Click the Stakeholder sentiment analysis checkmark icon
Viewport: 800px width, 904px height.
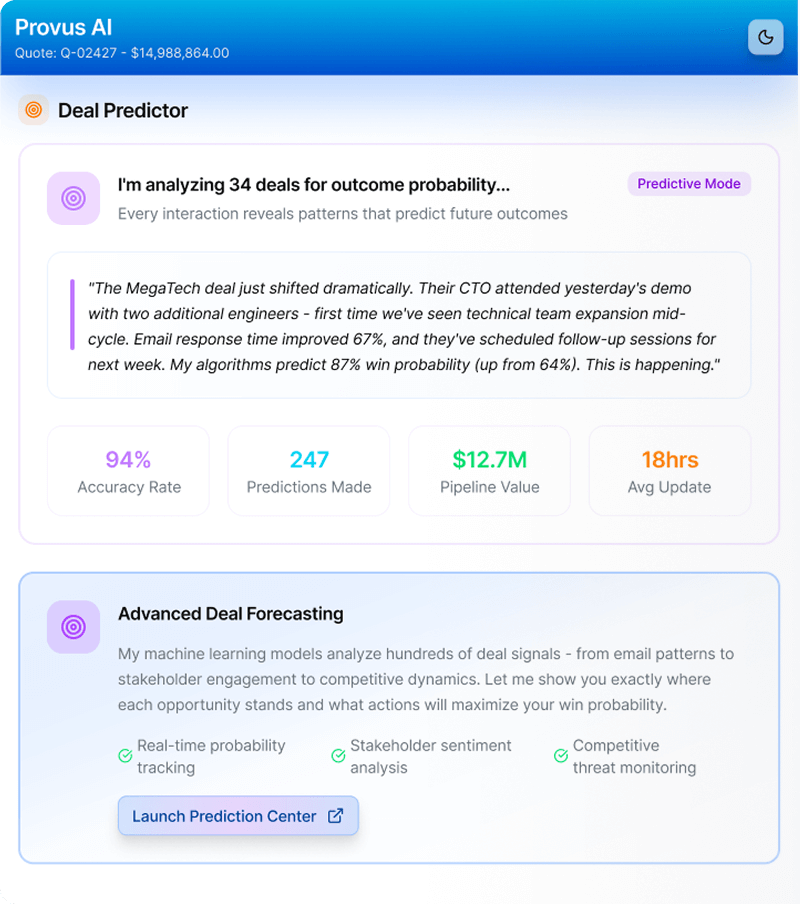pos(338,756)
